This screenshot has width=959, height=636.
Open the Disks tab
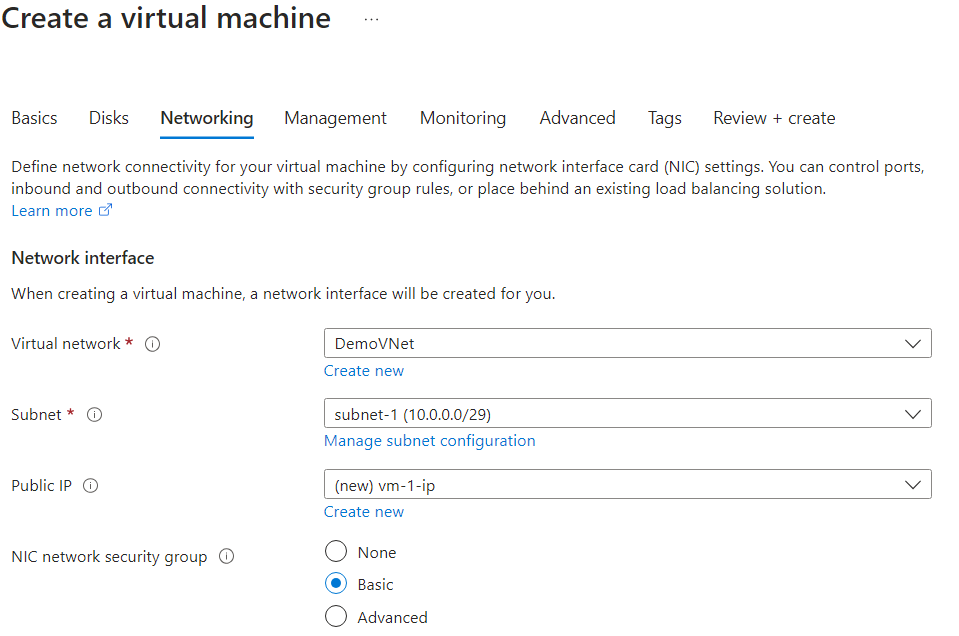(108, 118)
